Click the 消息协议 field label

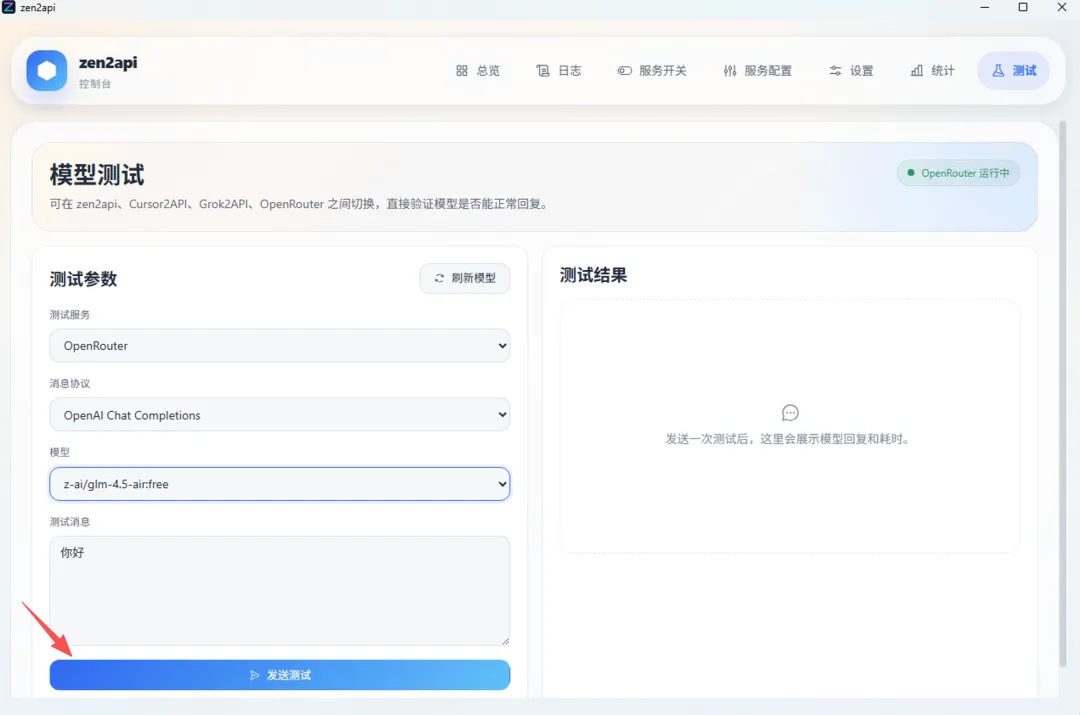point(70,384)
